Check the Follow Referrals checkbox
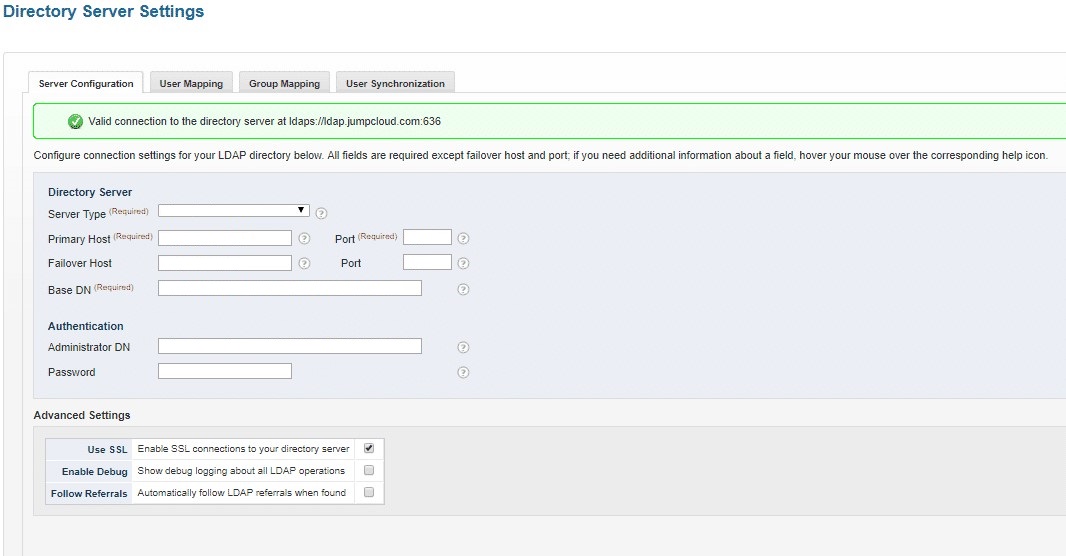The width and height of the screenshot is (1066, 556). pyautogui.click(x=369, y=492)
